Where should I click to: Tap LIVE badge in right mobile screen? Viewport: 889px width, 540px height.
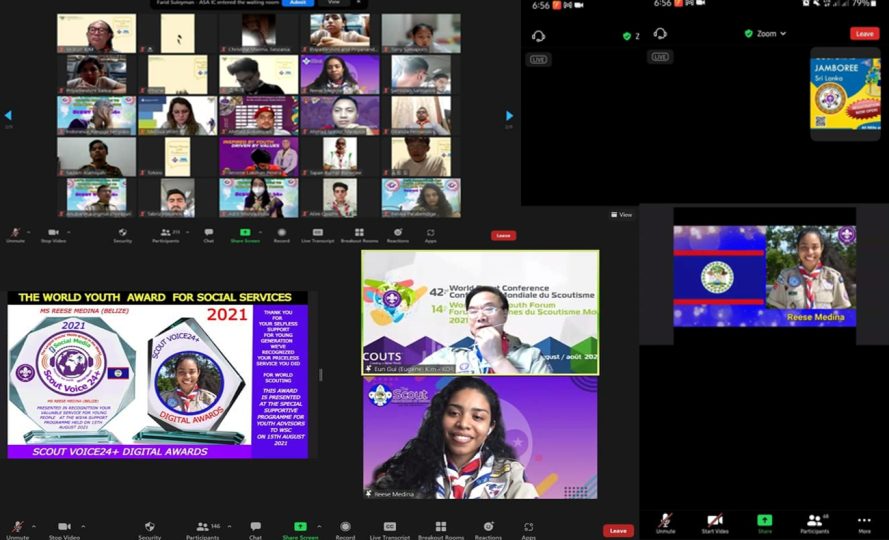click(660, 57)
